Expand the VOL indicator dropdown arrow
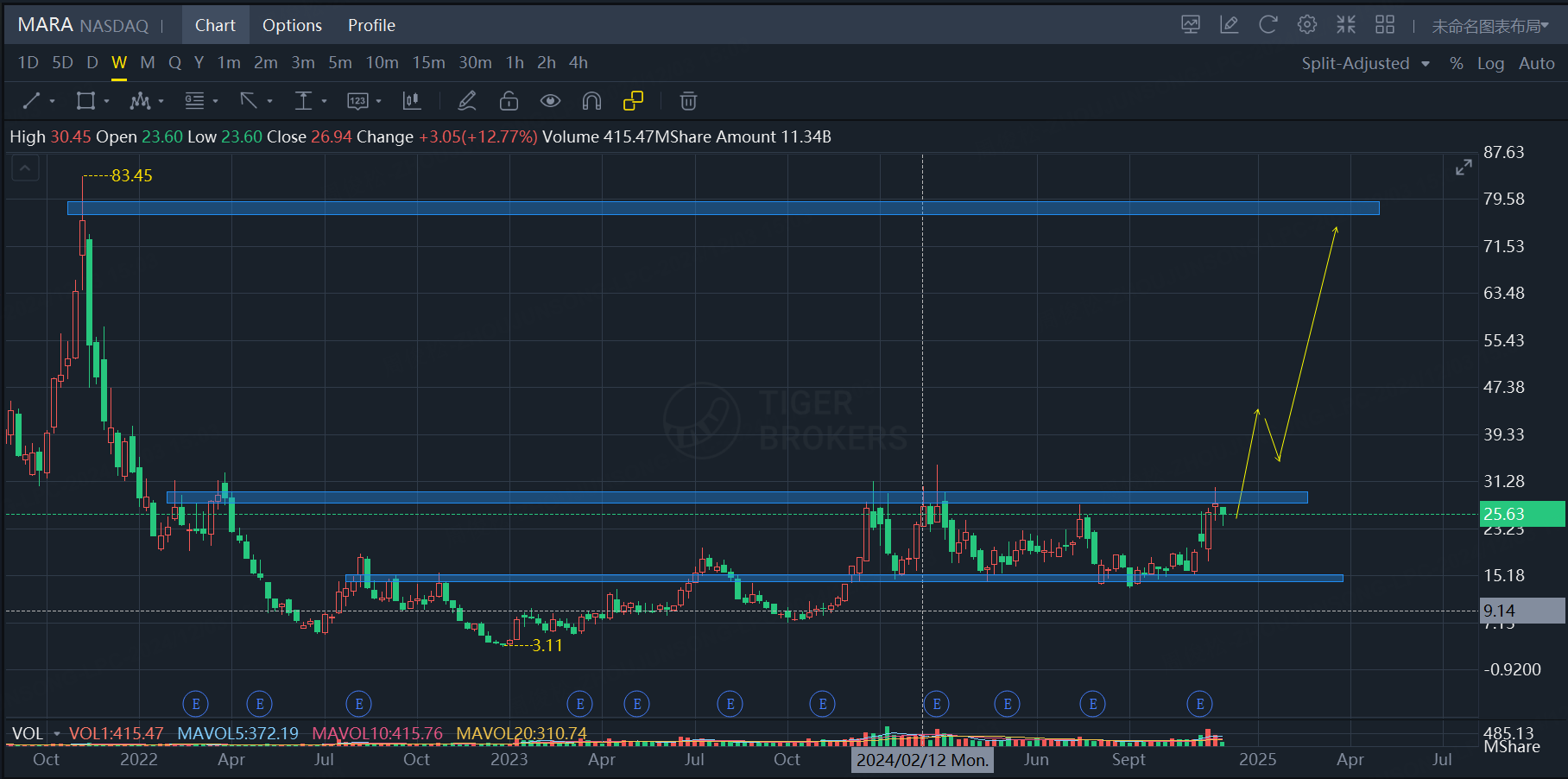The image size is (1568, 779). [57, 734]
